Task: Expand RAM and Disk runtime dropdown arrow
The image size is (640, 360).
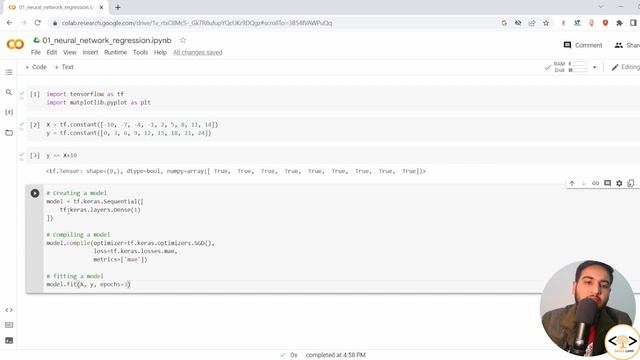Action: (594, 67)
